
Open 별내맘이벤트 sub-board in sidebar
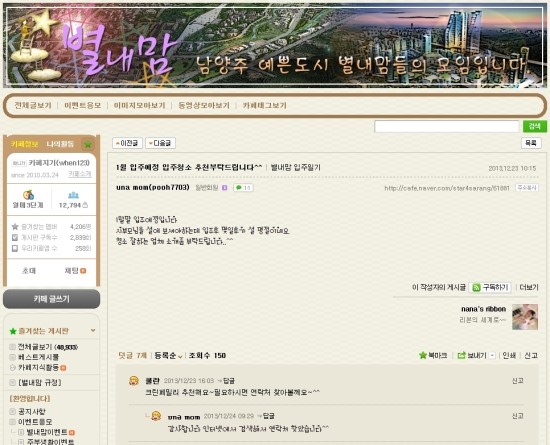pos(47,432)
